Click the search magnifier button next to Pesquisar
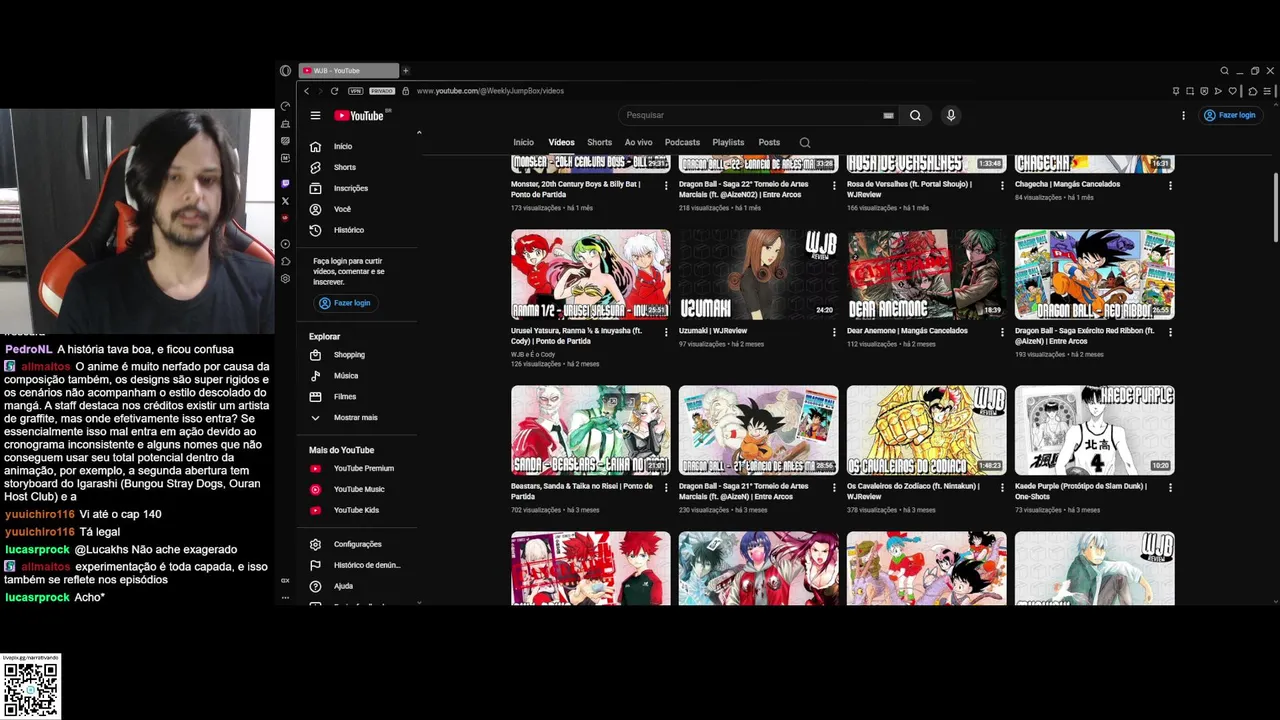The height and width of the screenshot is (720, 1280). (x=915, y=115)
